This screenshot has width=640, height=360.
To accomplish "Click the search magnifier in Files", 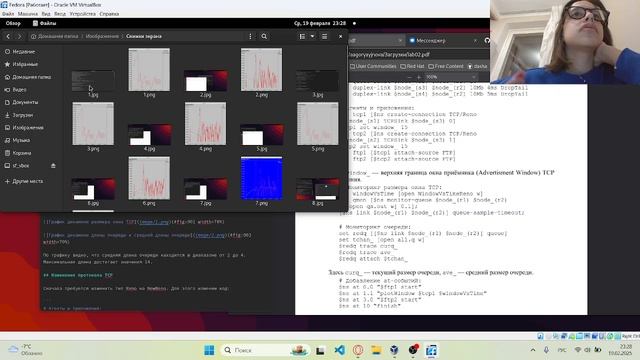I will coord(264,36).
